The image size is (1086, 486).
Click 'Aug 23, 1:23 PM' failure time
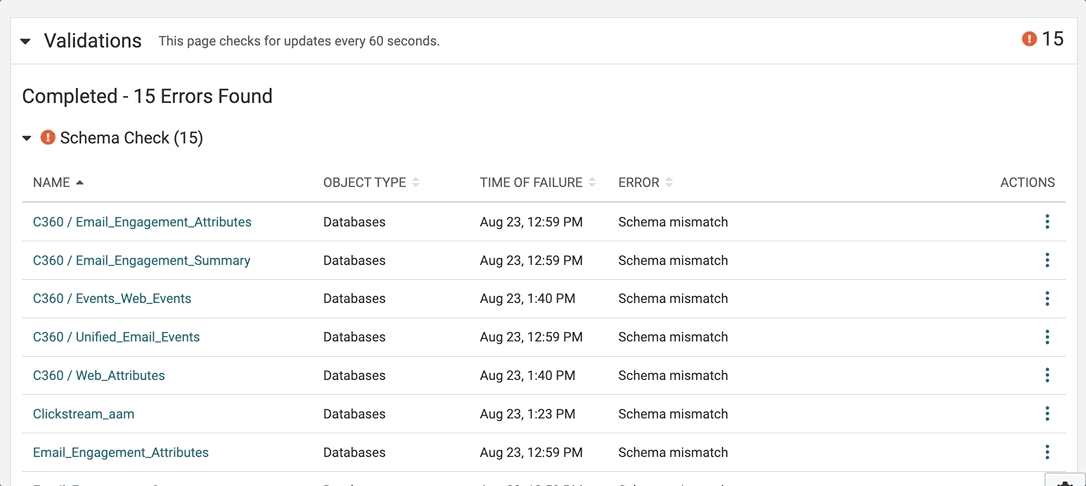[x=527, y=414]
